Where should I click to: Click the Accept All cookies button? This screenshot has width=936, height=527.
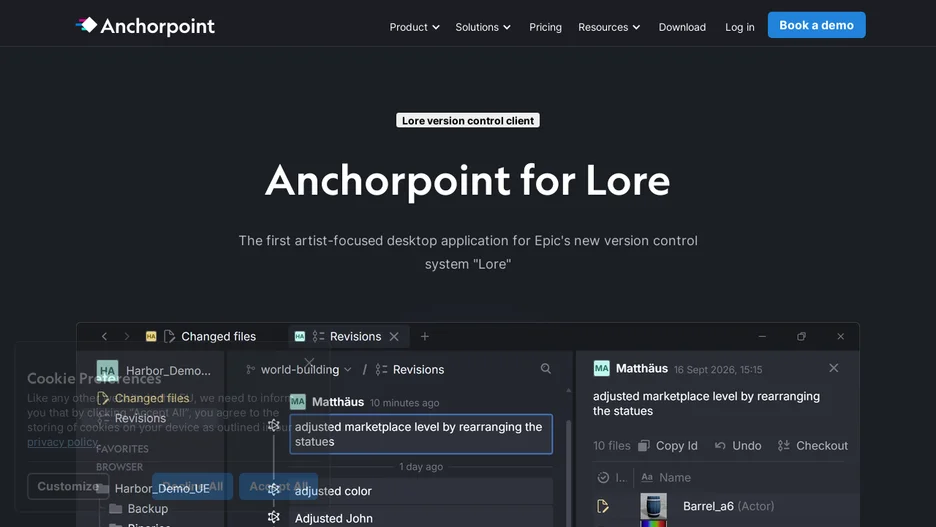pyautogui.click(x=279, y=486)
